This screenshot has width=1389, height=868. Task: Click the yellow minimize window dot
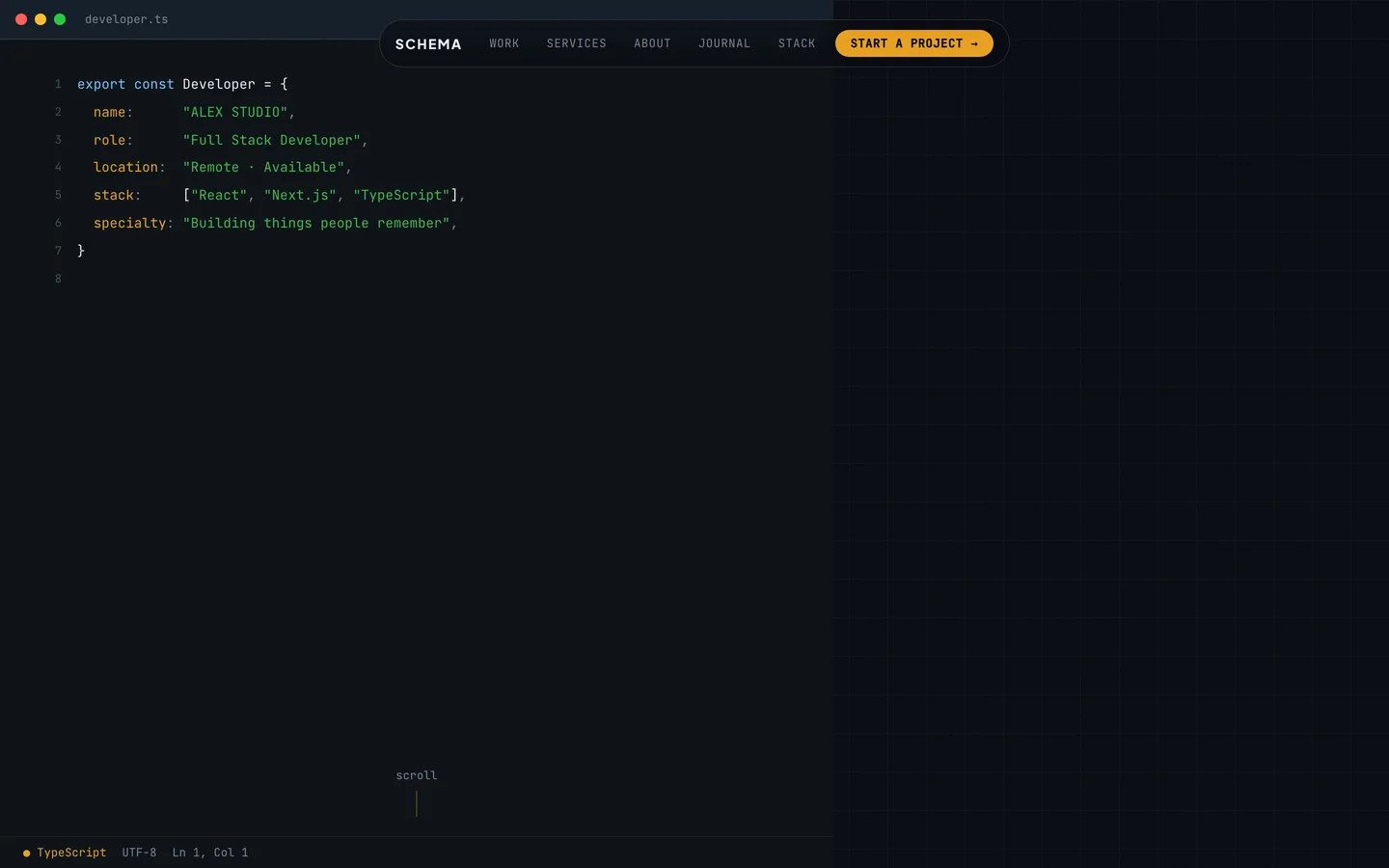pyautogui.click(x=41, y=19)
